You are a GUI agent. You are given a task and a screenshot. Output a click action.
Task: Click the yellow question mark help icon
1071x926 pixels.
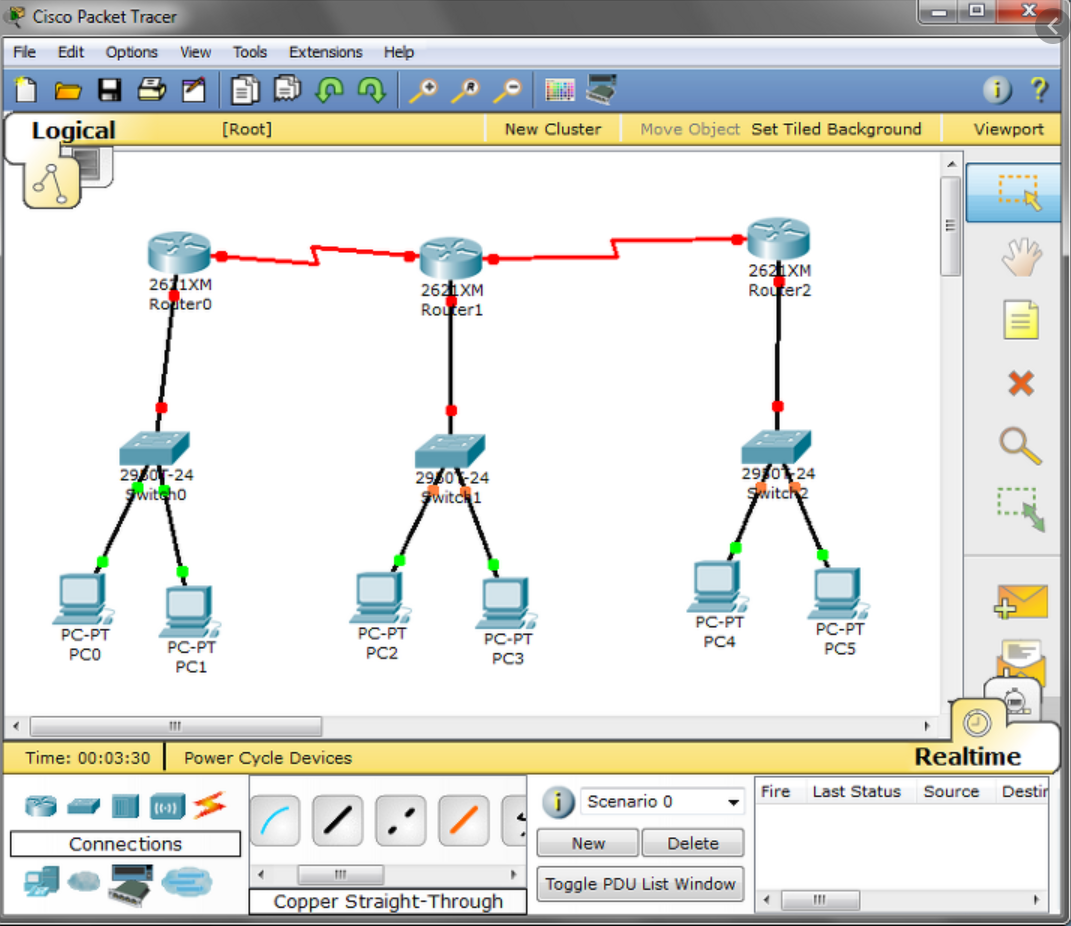tap(1039, 89)
